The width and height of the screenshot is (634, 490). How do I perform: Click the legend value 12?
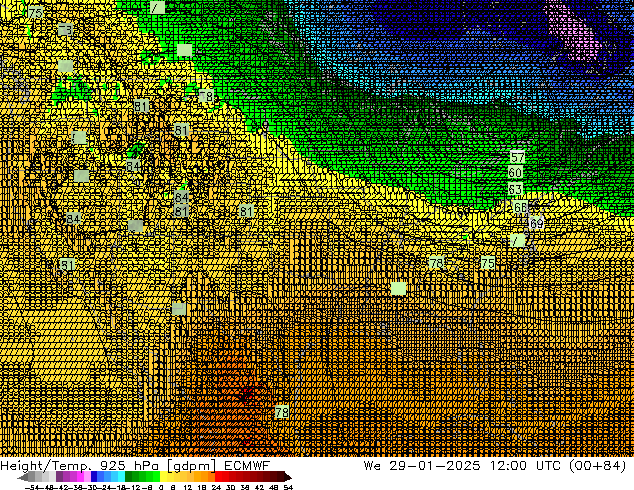click(x=188, y=487)
